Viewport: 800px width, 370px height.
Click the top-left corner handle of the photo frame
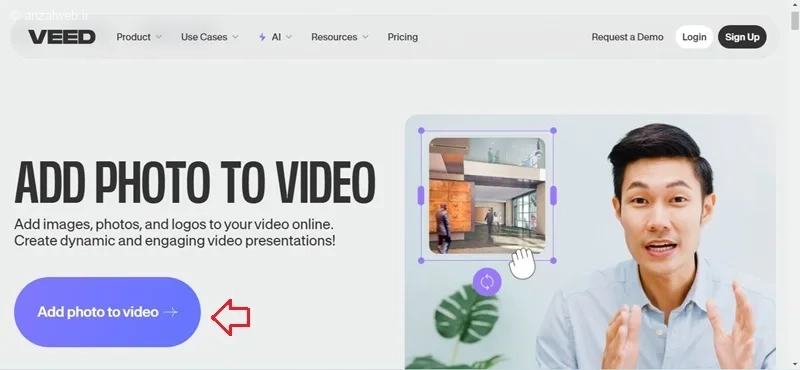pos(421,131)
